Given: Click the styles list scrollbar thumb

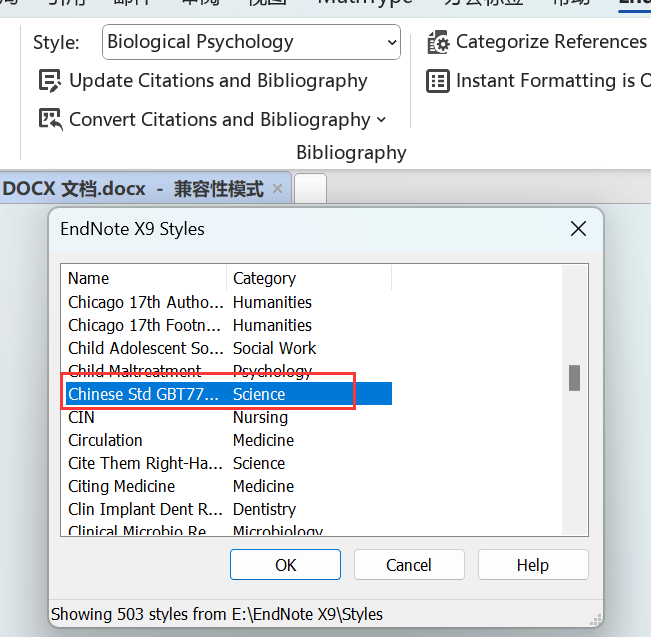Looking at the screenshot, I should coord(574,378).
